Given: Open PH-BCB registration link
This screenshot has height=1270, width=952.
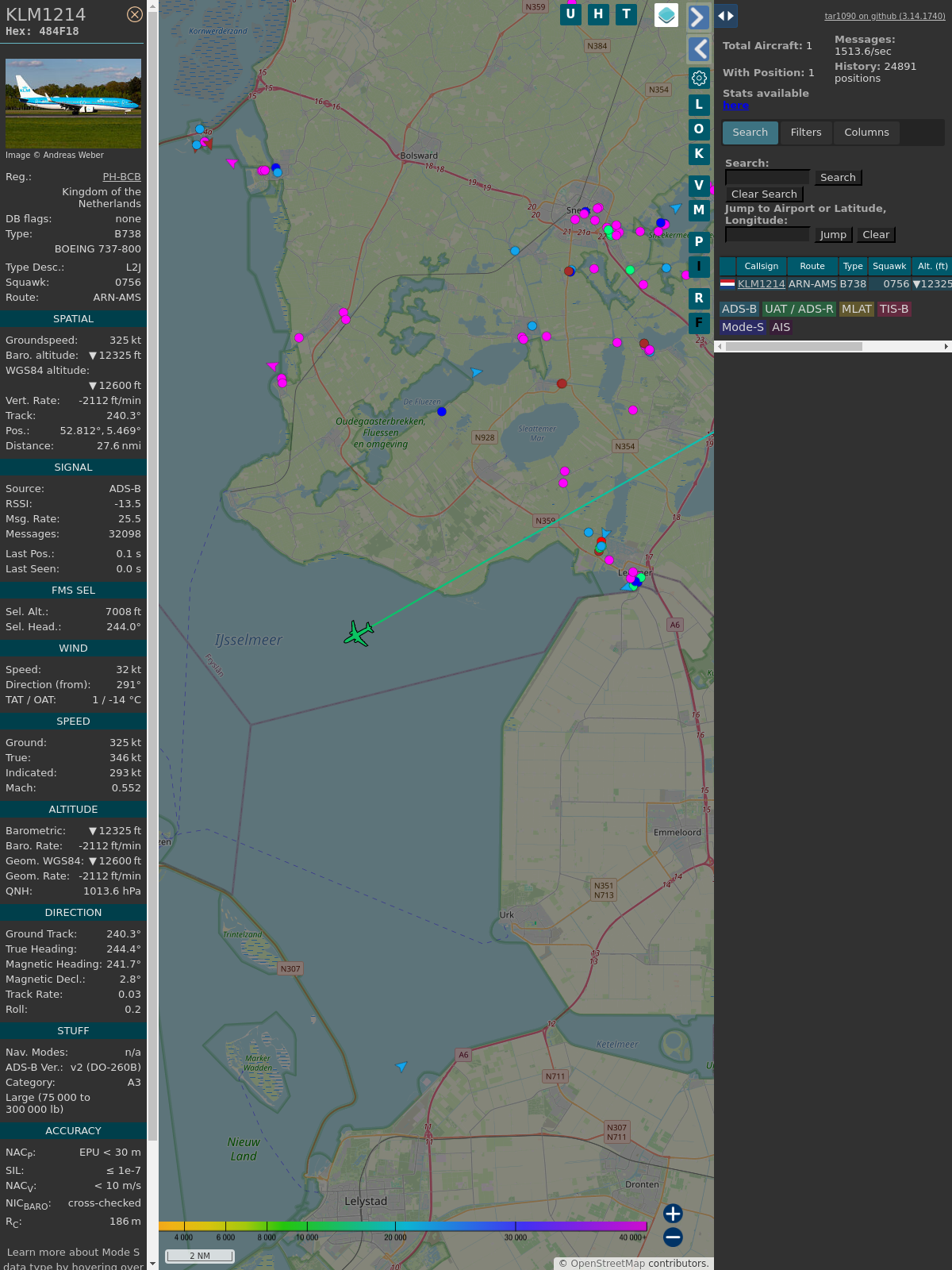Looking at the screenshot, I should click(121, 177).
